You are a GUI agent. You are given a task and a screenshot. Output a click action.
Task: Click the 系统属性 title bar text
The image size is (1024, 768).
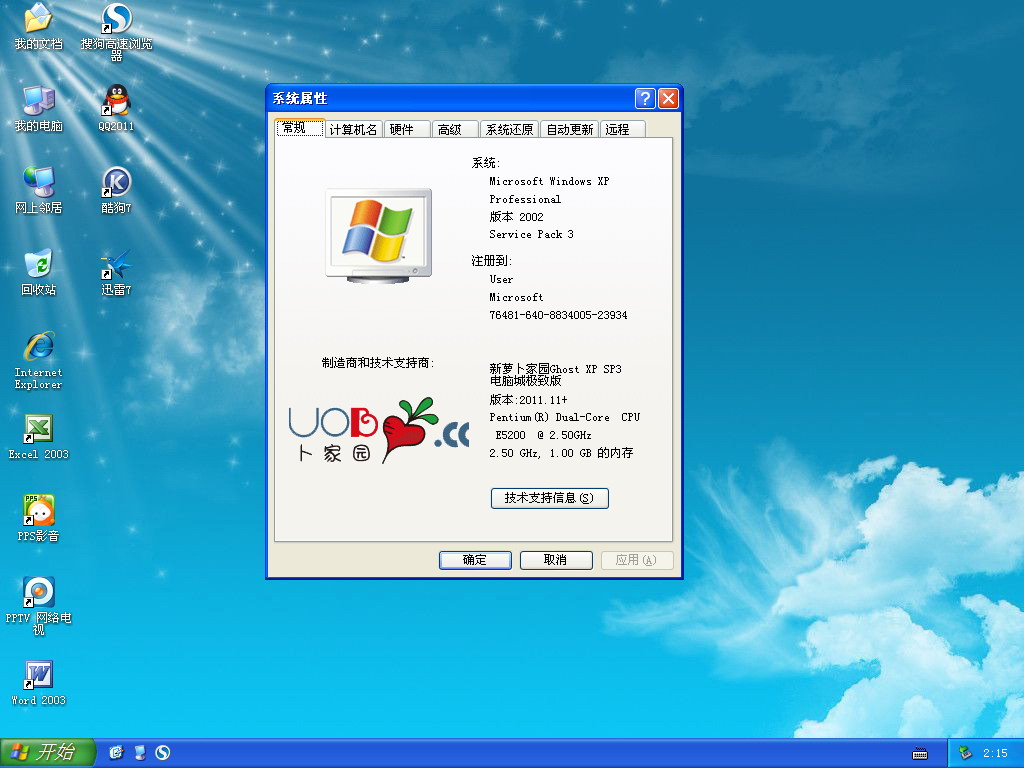300,99
